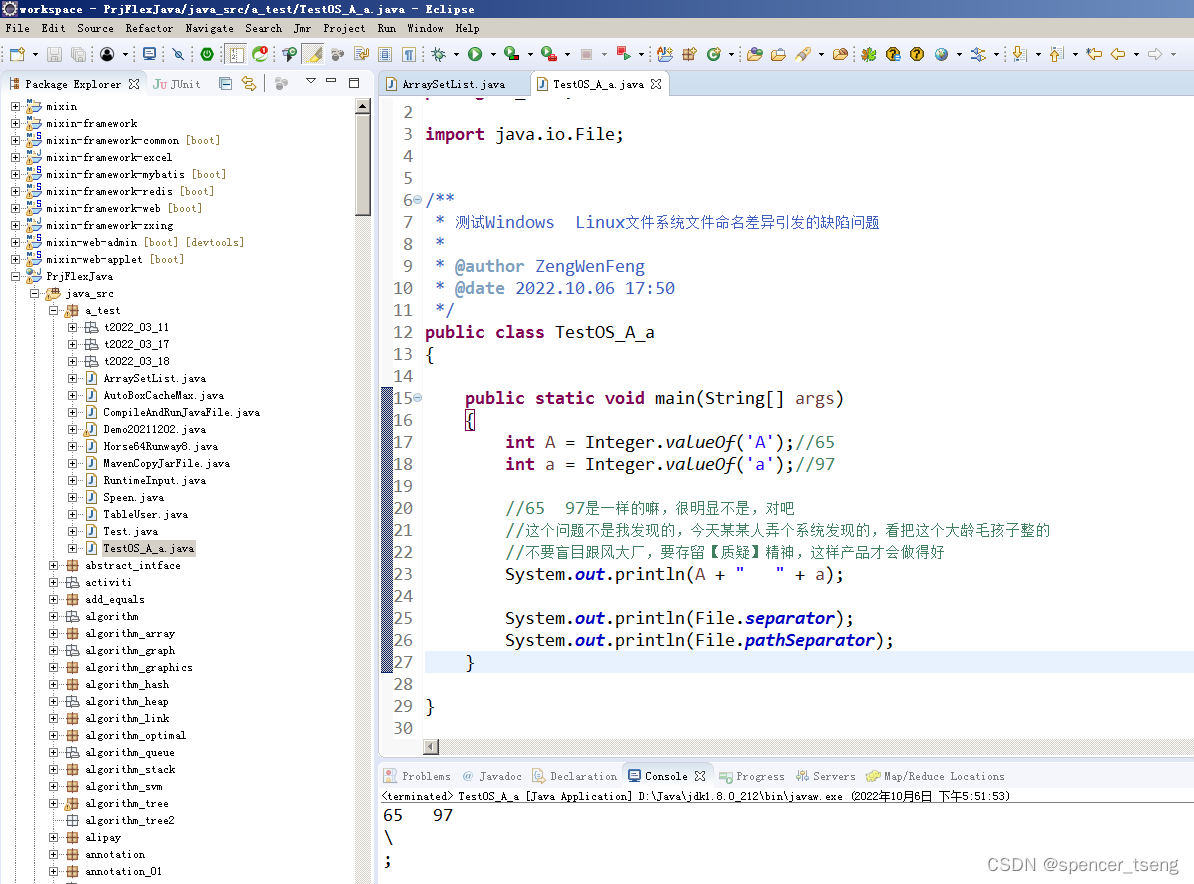
Task: Toggle the Mark Occurrences highlighter button
Action: tap(313, 54)
